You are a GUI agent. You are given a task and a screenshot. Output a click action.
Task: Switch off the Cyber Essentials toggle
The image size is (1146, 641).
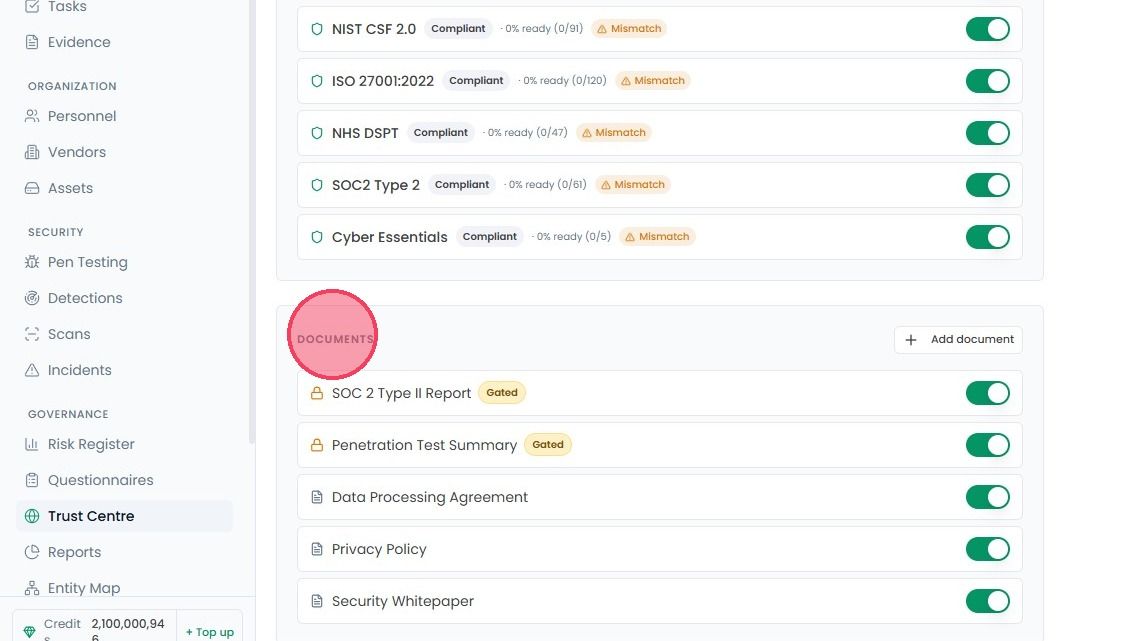click(x=987, y=237)
